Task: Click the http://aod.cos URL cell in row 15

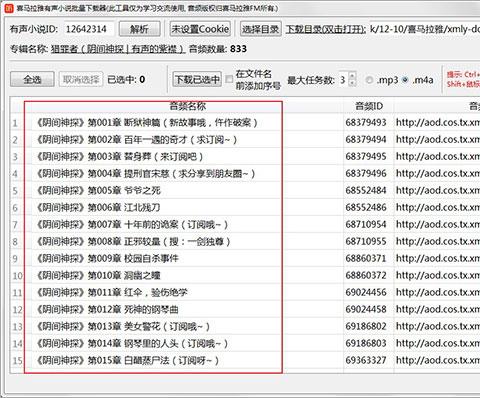Action: pyautogui.click(x=437, y=361)
